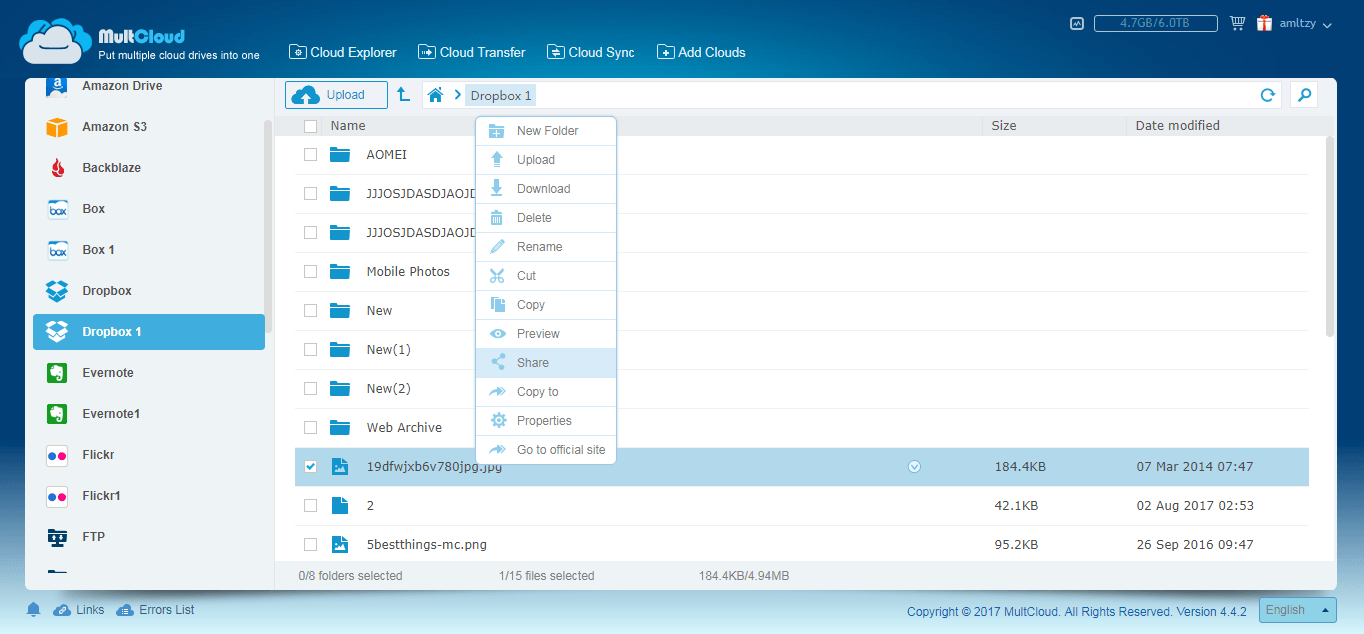Click the 5bestthings-mc.png image icon

340,545
